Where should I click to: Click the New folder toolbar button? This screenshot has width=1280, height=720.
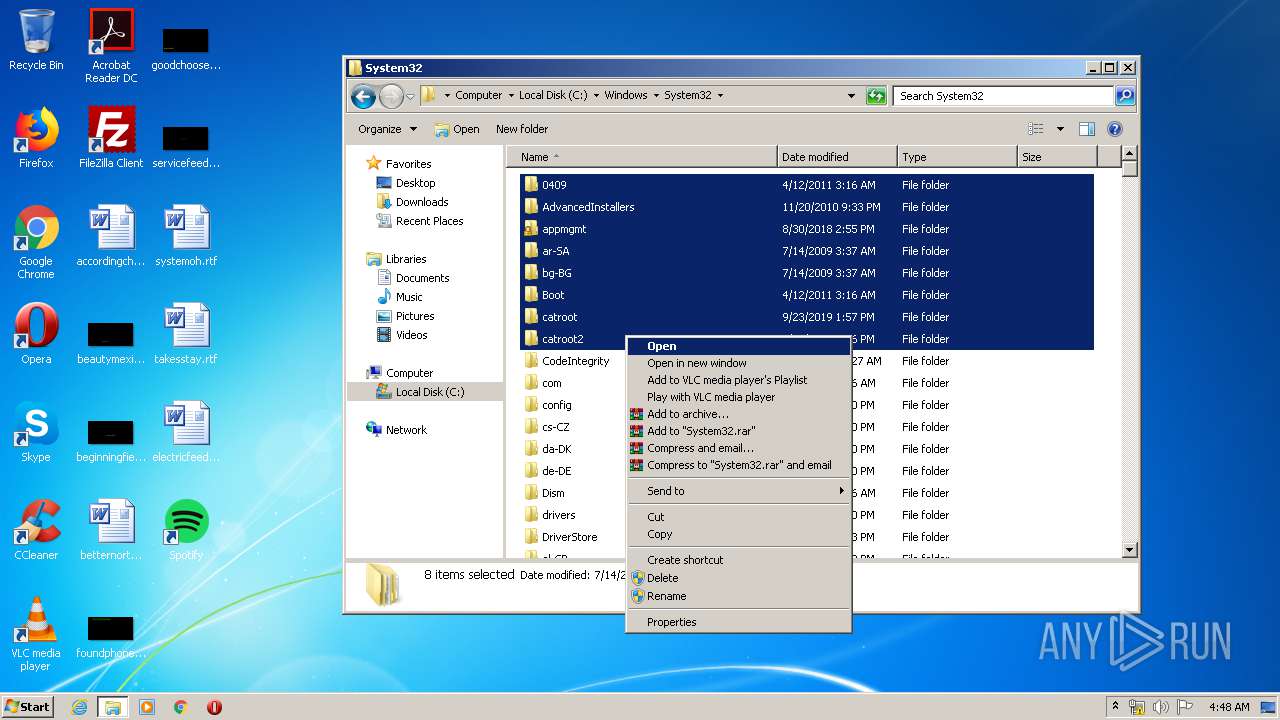pos(522,129)
